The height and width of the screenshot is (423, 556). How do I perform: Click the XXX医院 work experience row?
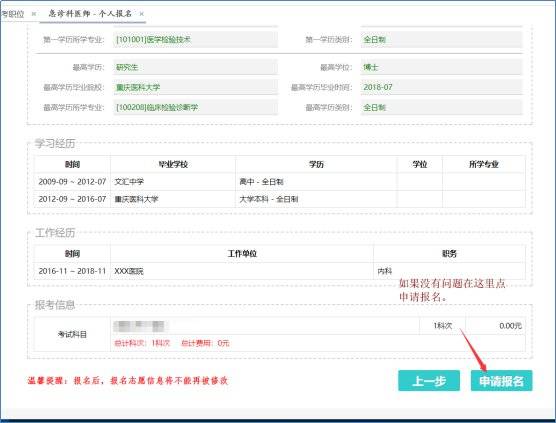coord(280,271)
